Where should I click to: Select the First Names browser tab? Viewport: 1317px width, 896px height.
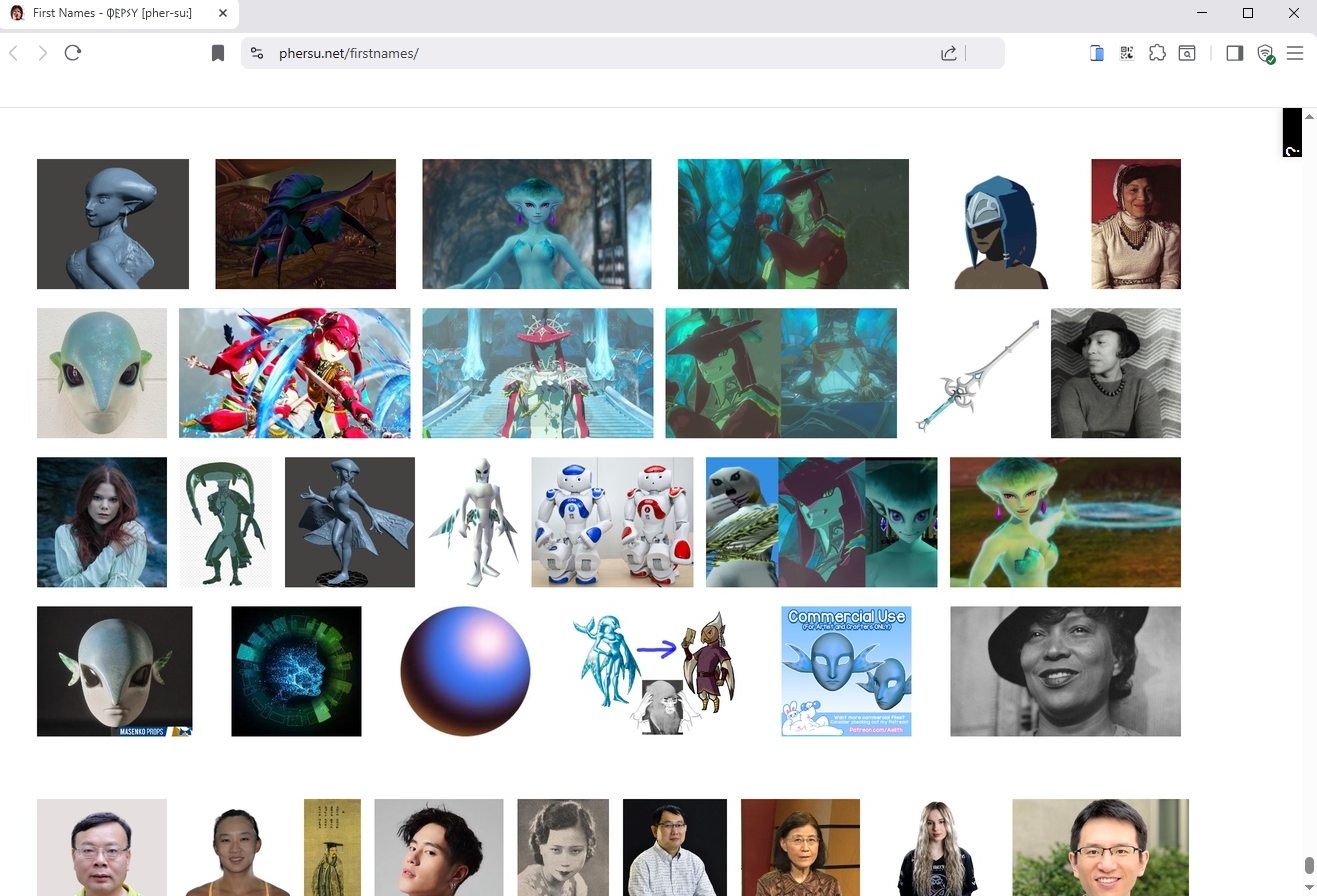[110, 14]
